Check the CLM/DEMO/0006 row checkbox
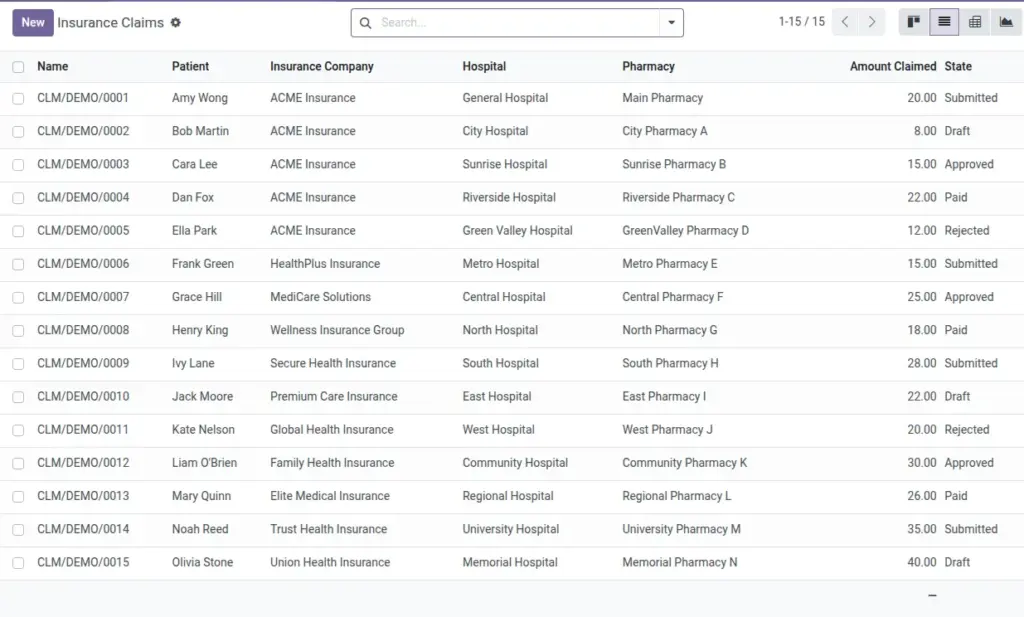This screenshot has height=617, width=1024. pyautogui.click(x=18, y=264)
